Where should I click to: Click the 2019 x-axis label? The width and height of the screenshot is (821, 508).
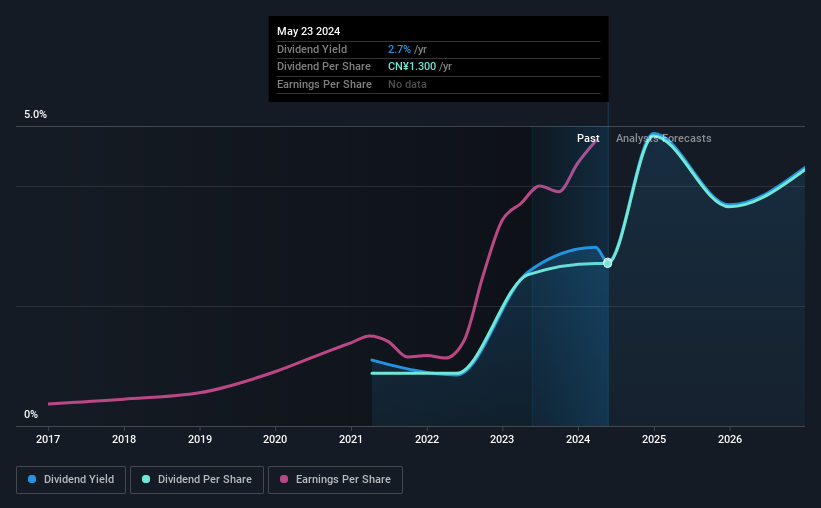pyautogui.click(x=199, y=439)
